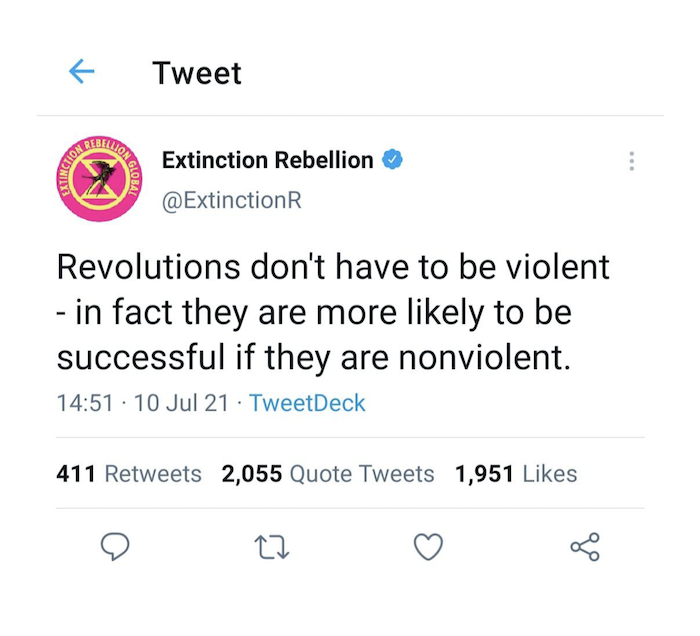Click the blue verified badge icon
The width and height of the screenshot is (700, 636).
coord(392,159)
